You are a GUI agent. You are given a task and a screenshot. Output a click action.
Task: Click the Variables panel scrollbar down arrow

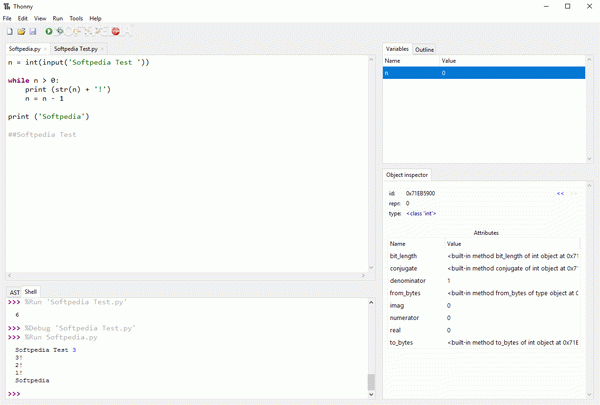589,158
